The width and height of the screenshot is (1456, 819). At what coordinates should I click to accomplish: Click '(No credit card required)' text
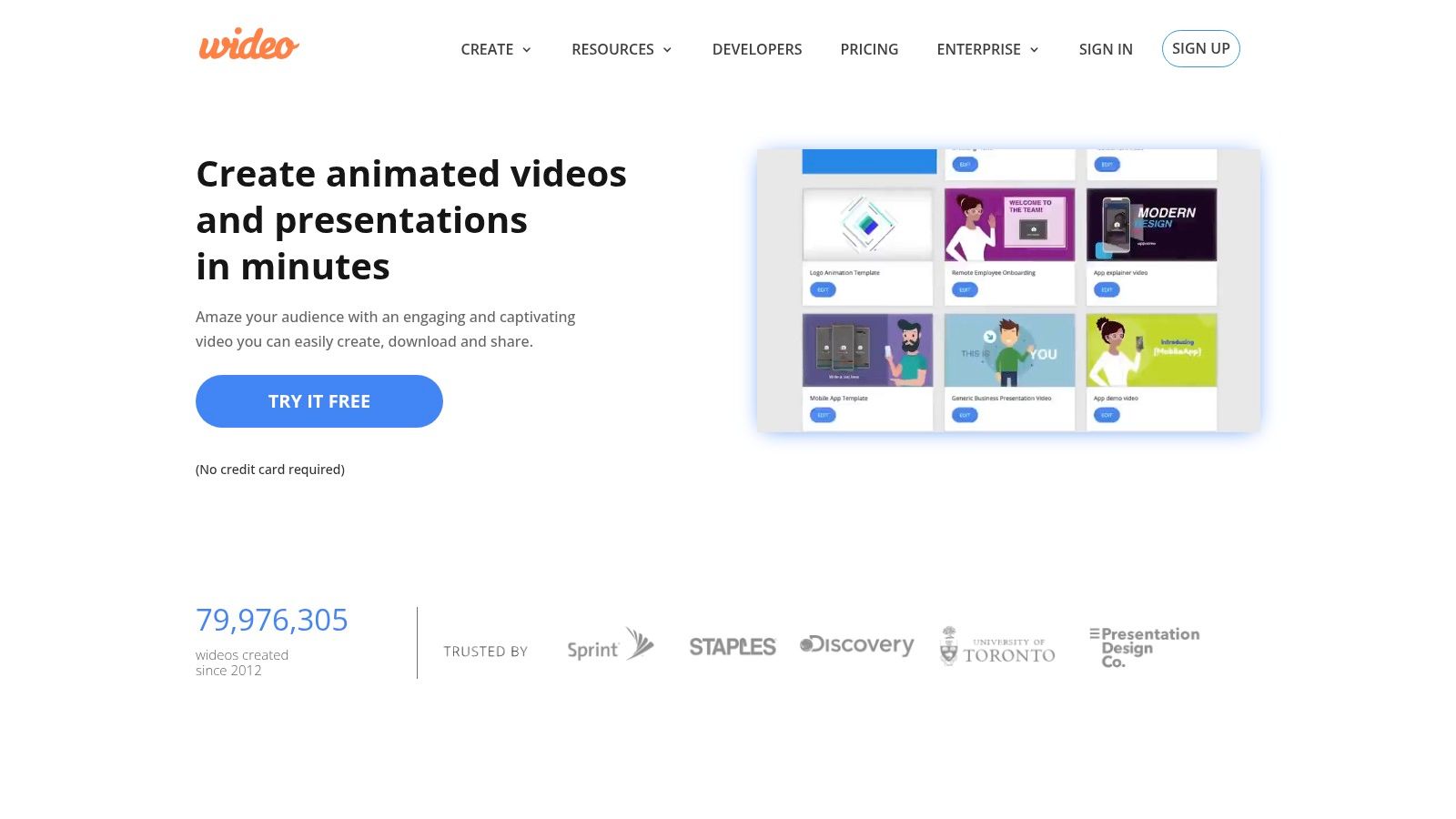[270, 470]
